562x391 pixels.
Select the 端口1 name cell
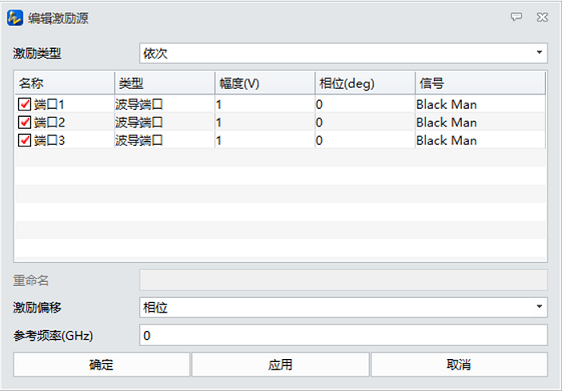(x=65, y=104)
